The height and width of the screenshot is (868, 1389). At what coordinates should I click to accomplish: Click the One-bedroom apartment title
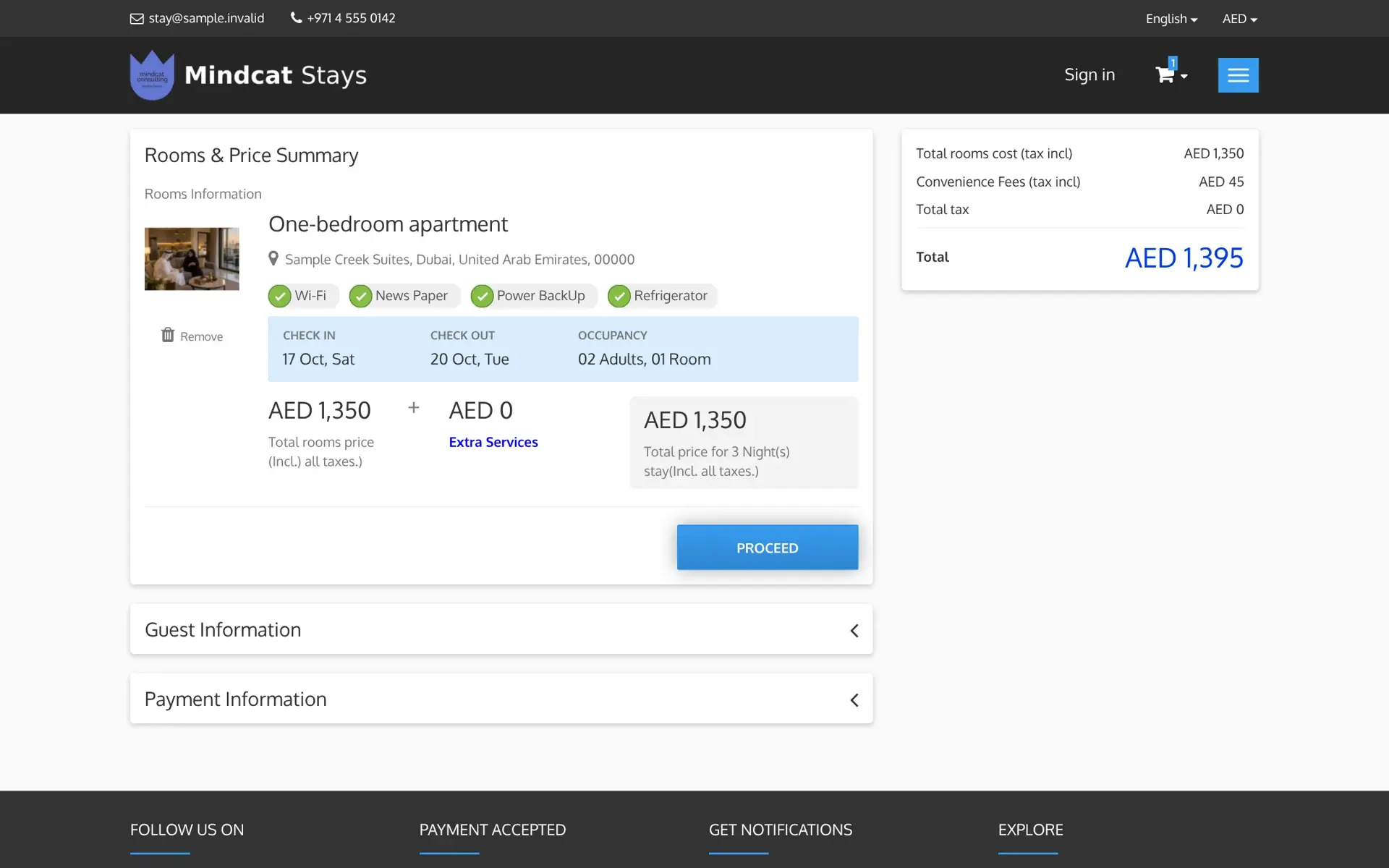click(x=388, y=224)
